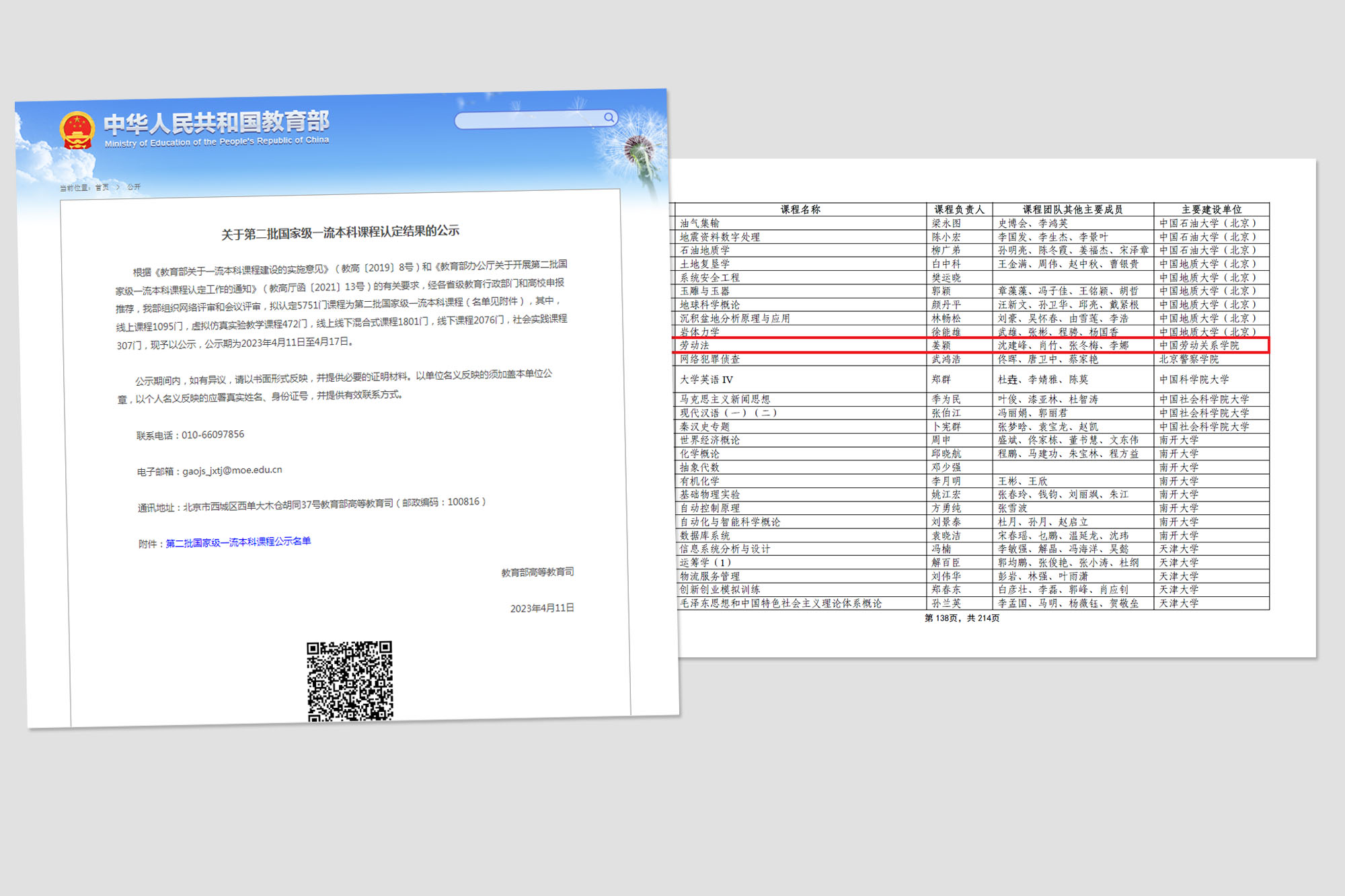Open attachment 第二批国家级一流本科课程公示名单
The image size is (1345, 896).
click(x=238, y=542)
